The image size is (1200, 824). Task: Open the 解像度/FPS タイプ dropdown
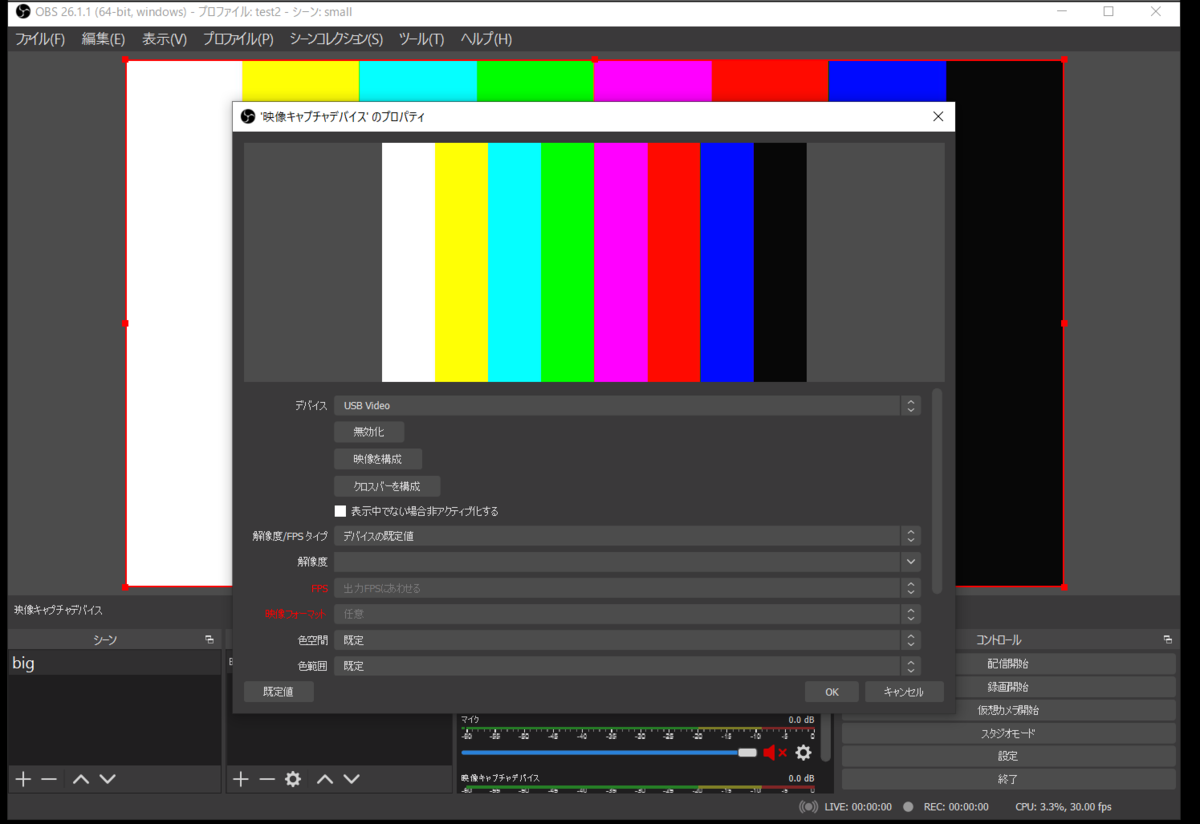pos(627,536)
